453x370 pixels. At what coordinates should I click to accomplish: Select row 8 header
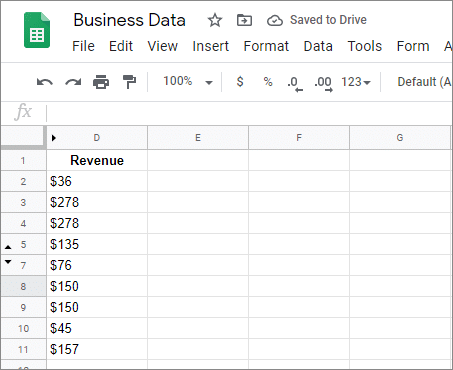(23, 286)
